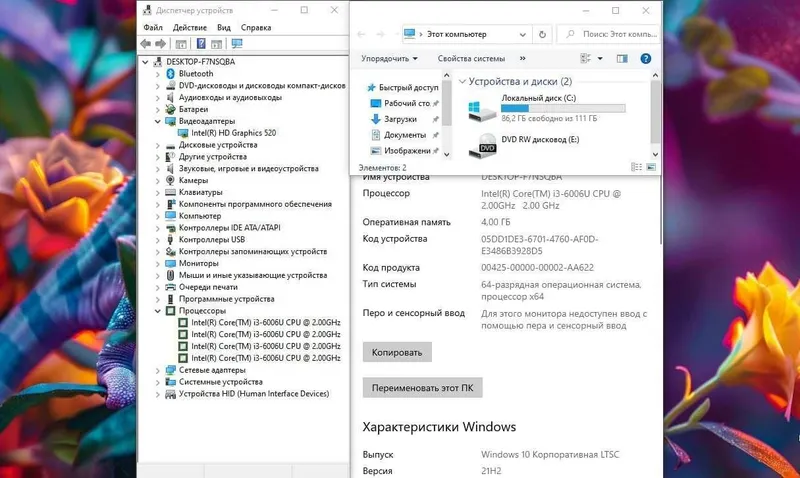Click the Загрузки downloads arrow icon
The image size is (800, 478).
pos(376,119)
